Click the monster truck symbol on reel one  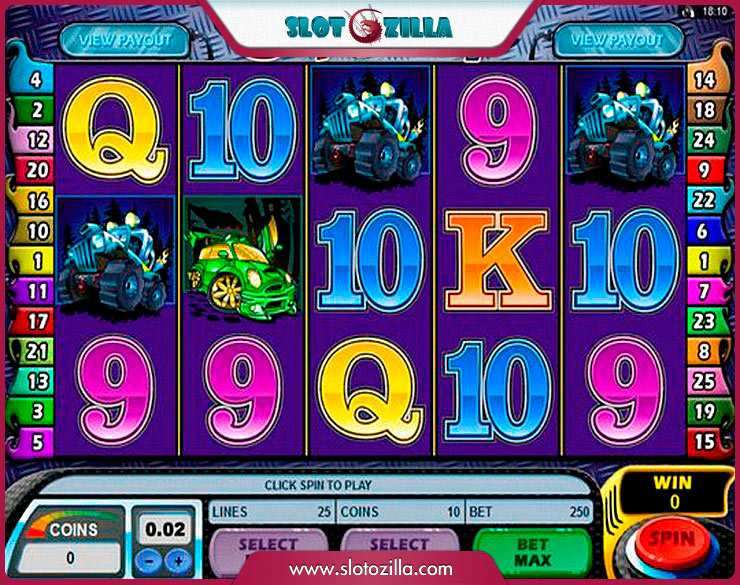[116, 259]
